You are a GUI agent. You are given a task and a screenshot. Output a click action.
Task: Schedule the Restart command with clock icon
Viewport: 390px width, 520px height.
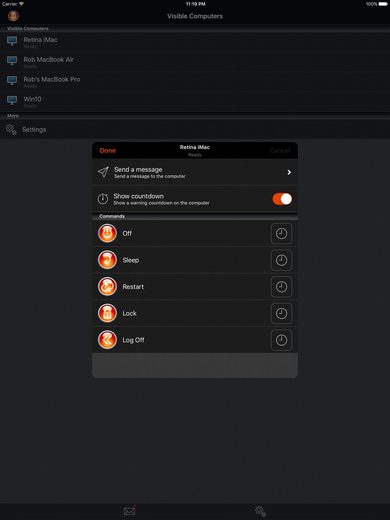click(x=282, y=287)
